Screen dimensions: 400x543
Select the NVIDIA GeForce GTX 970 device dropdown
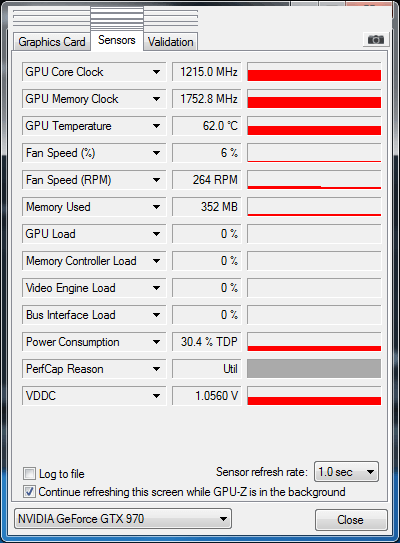123,518
